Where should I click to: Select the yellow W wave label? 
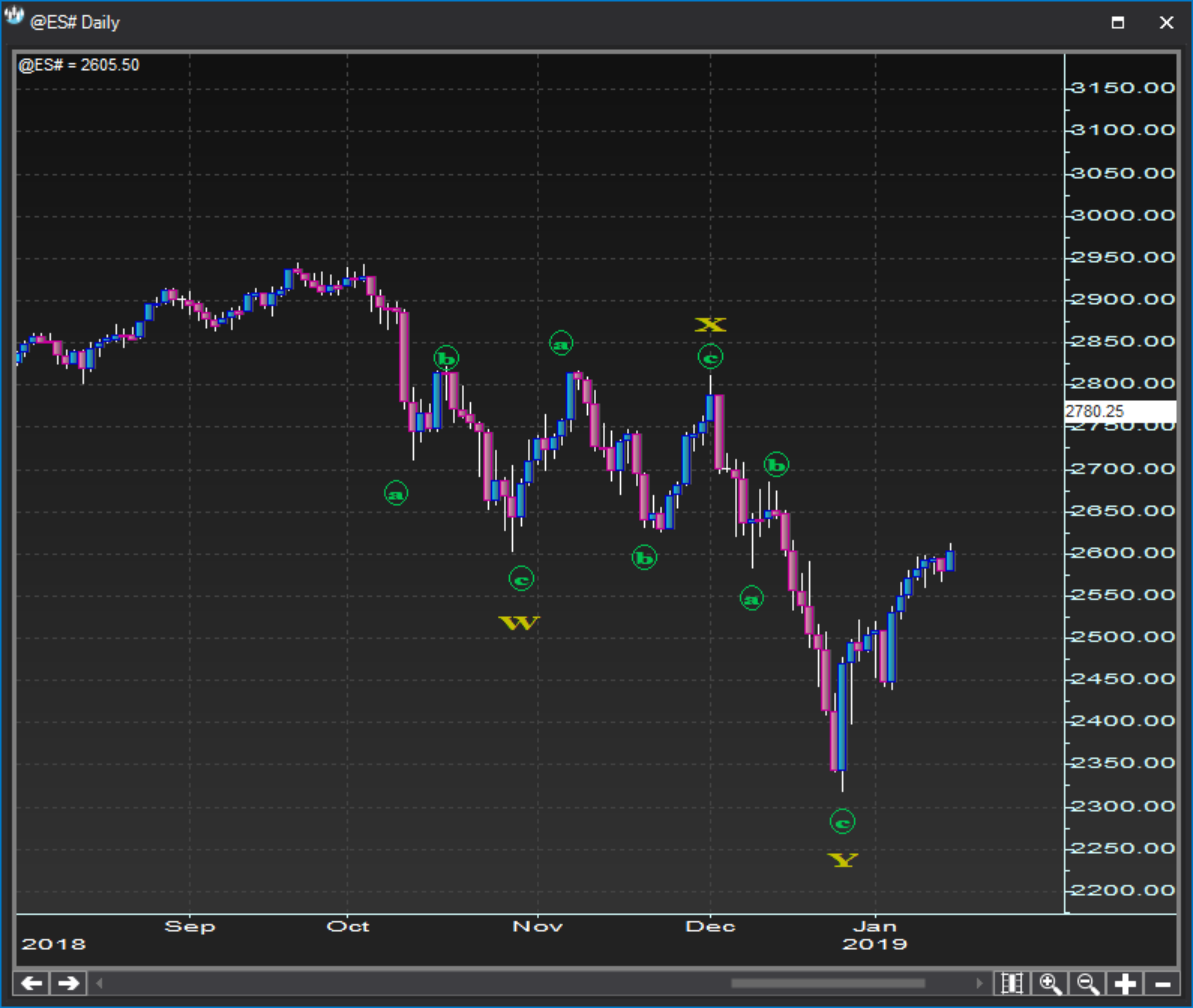519,623
